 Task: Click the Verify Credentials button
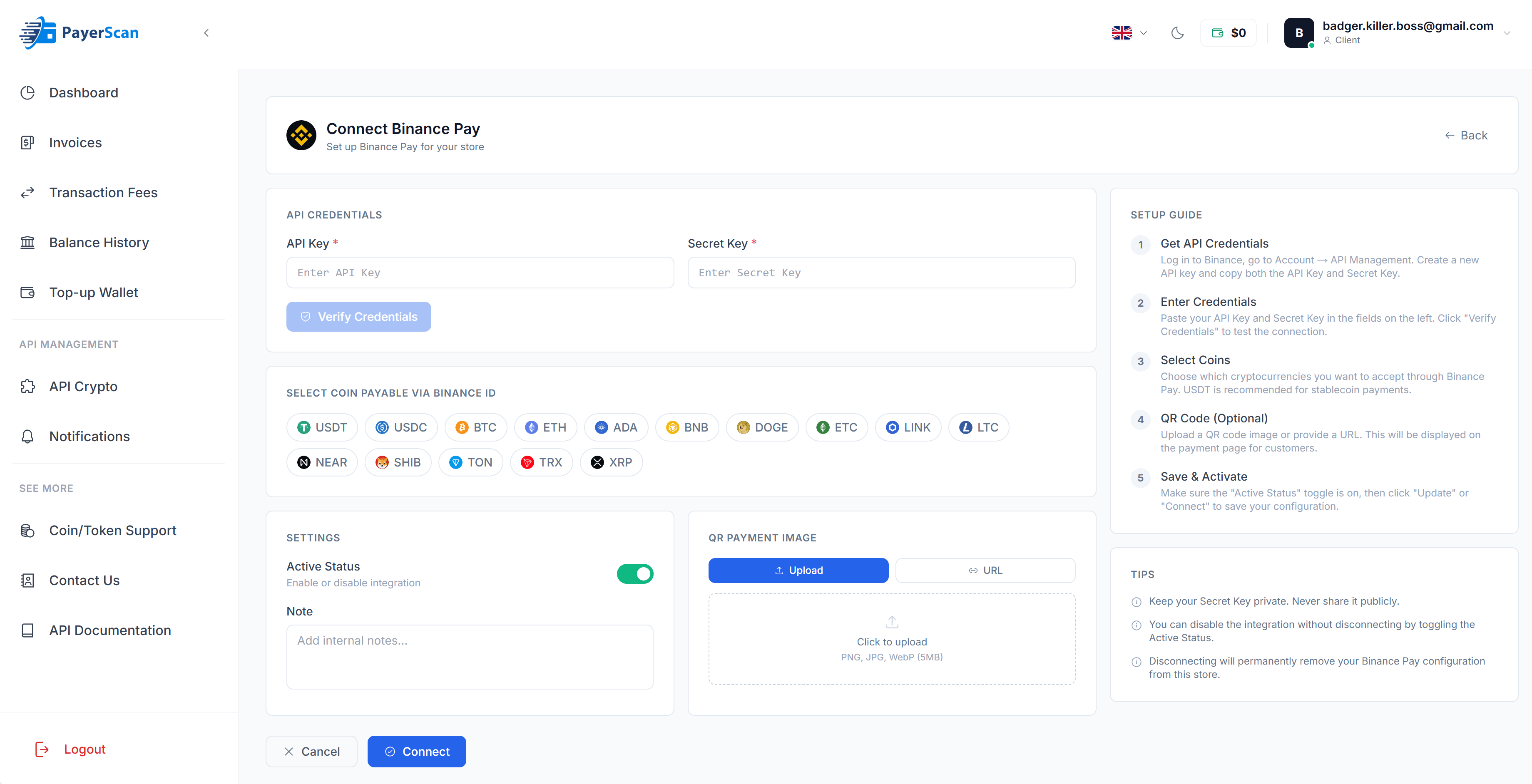(358, 316)
